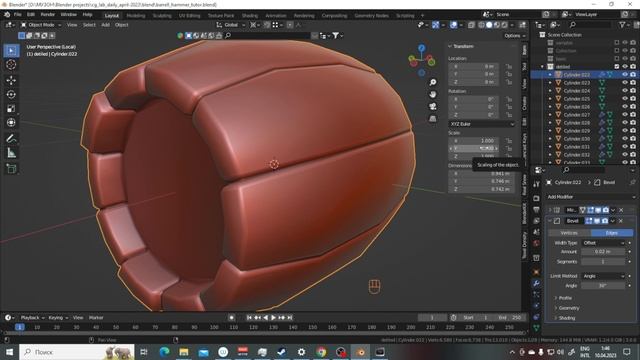Open the Render menu
This screenshot has height=360, width=640.
click(47, 15)
